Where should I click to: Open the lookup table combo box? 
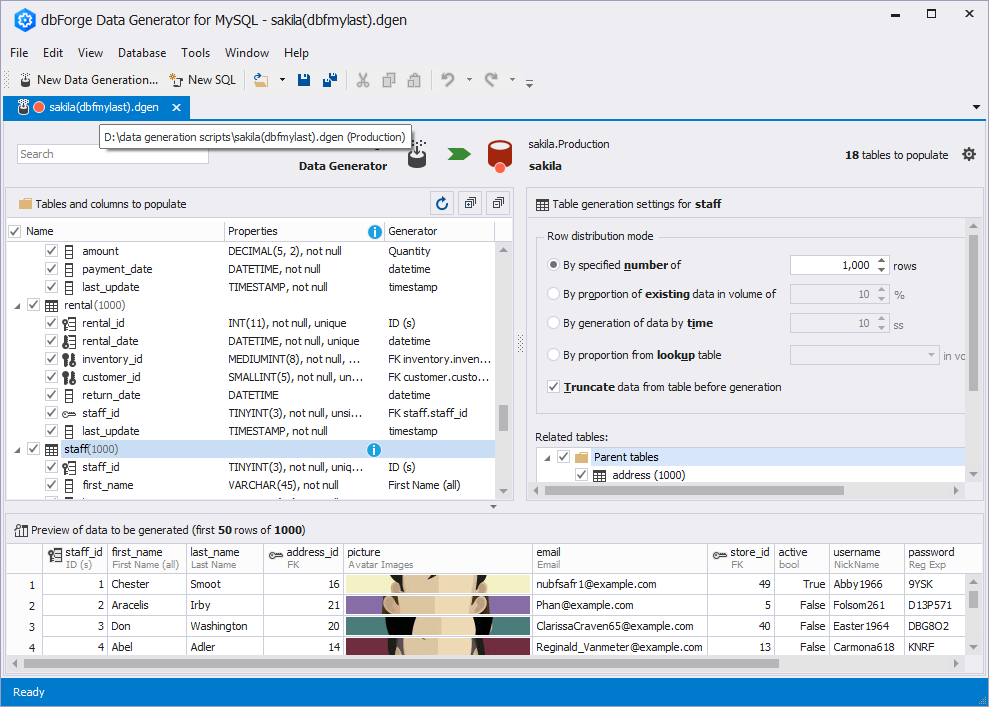(865, 355)
